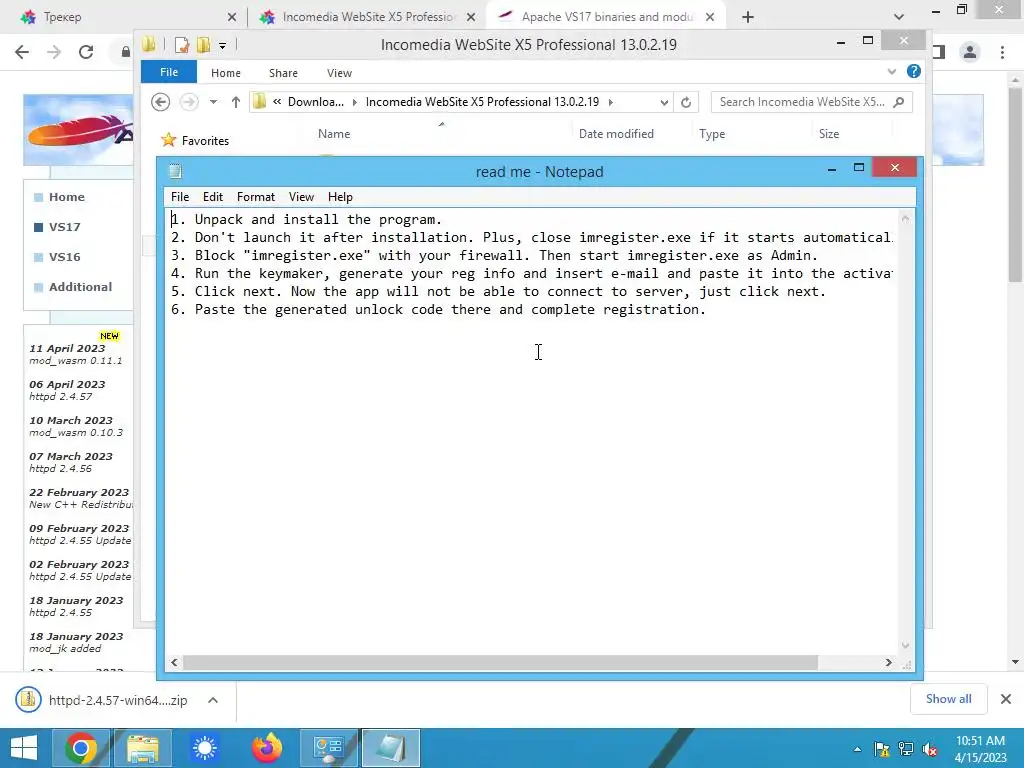The width and height of the screenshot is (1024, 768).
Task: Sort files by Date modified column
Action: 616,134
